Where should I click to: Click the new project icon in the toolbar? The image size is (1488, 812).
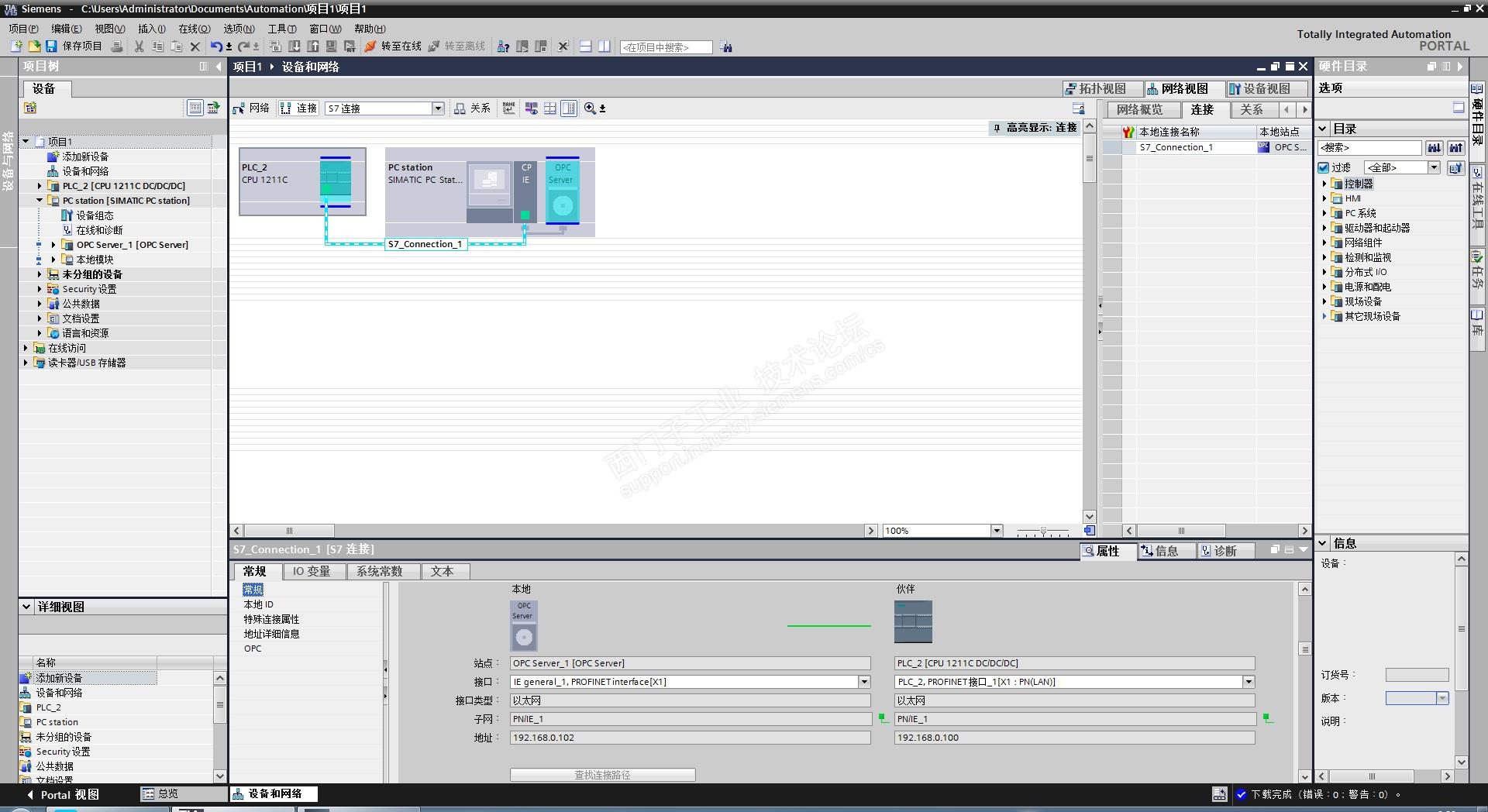pos(15,46)
